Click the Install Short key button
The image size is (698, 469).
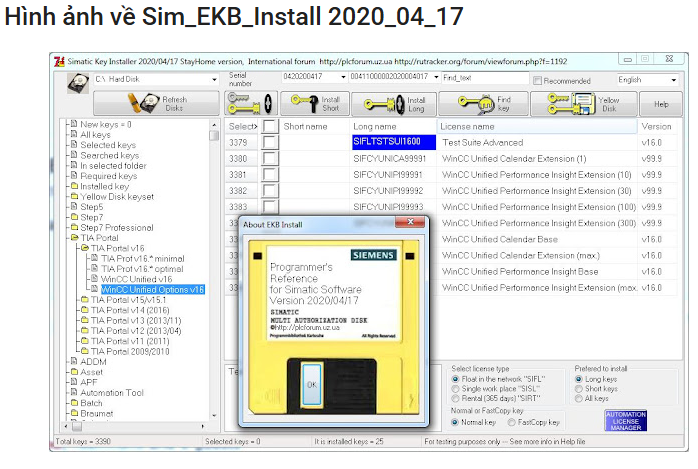(315, 103)
